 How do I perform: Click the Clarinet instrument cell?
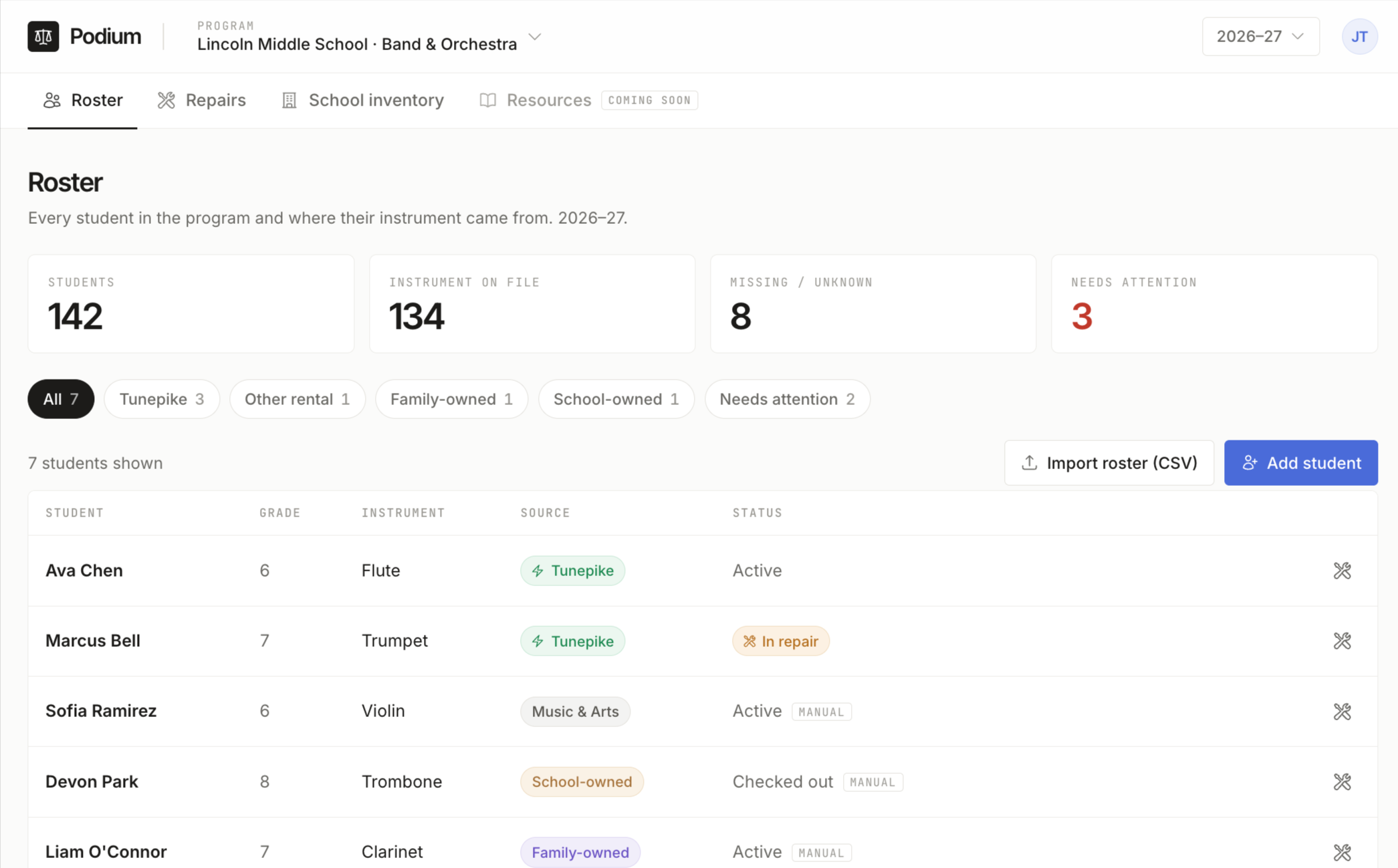(x=392, y=852)
